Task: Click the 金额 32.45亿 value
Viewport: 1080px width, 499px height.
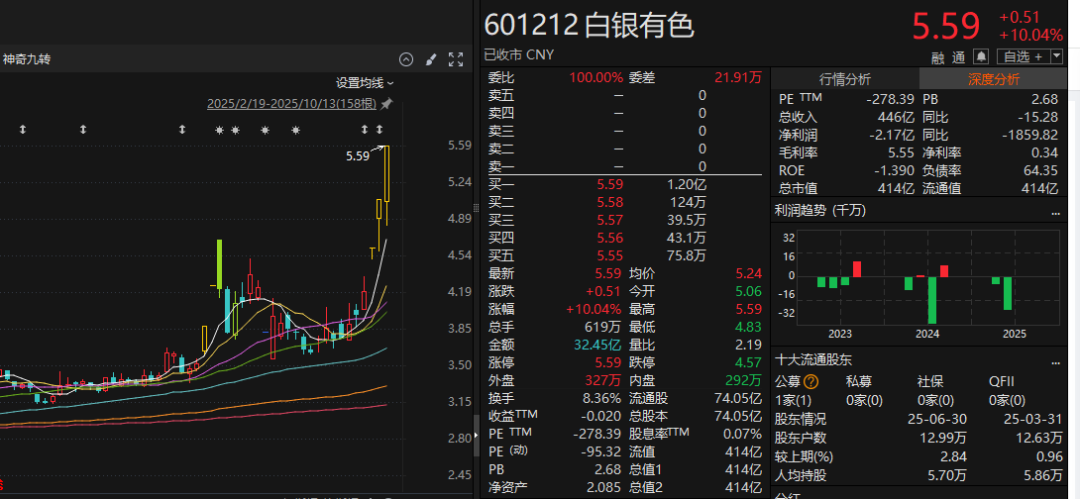Action: [x=598, y=345]
